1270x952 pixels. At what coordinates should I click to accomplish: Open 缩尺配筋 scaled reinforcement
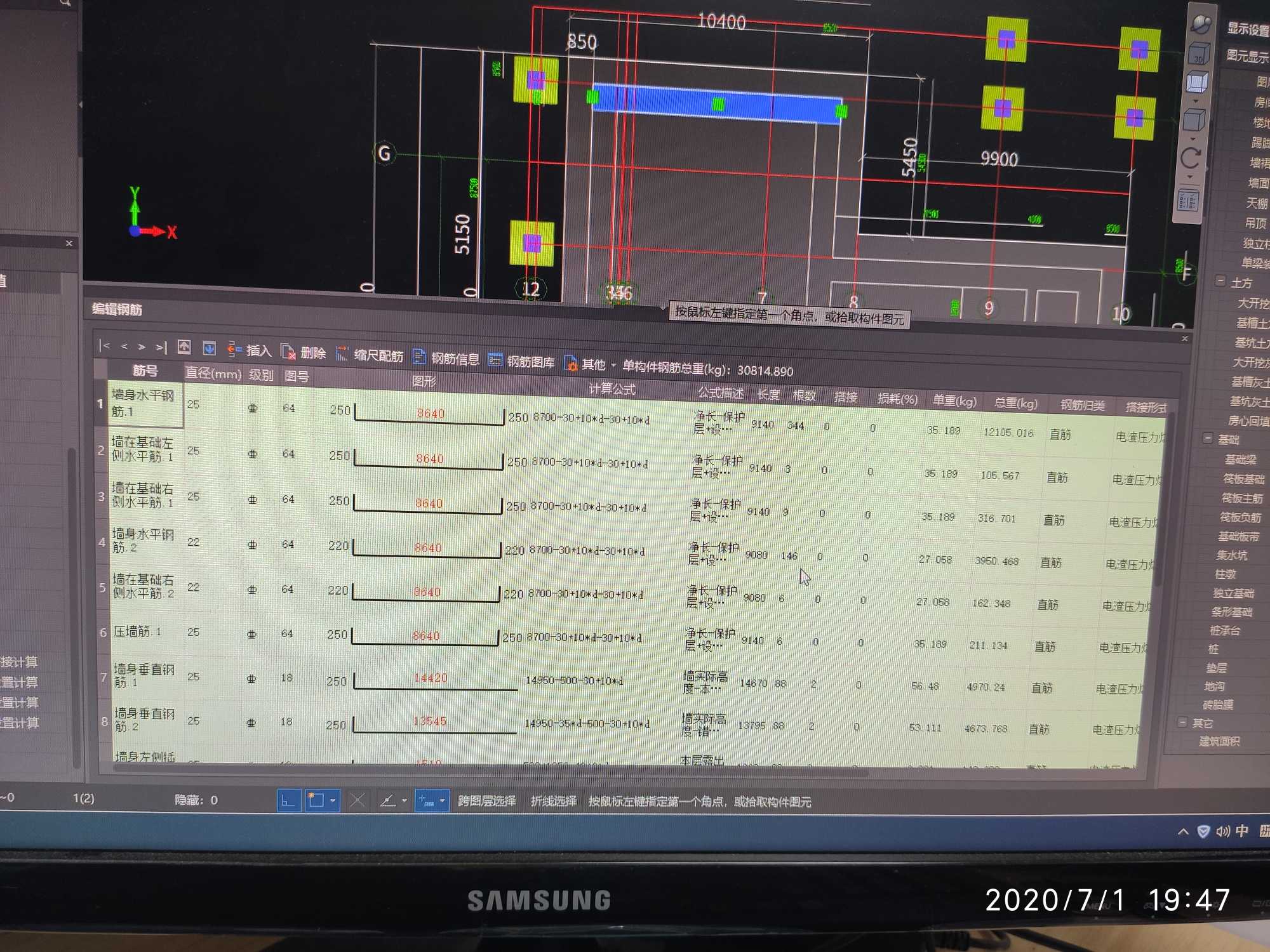click(370, 355)
